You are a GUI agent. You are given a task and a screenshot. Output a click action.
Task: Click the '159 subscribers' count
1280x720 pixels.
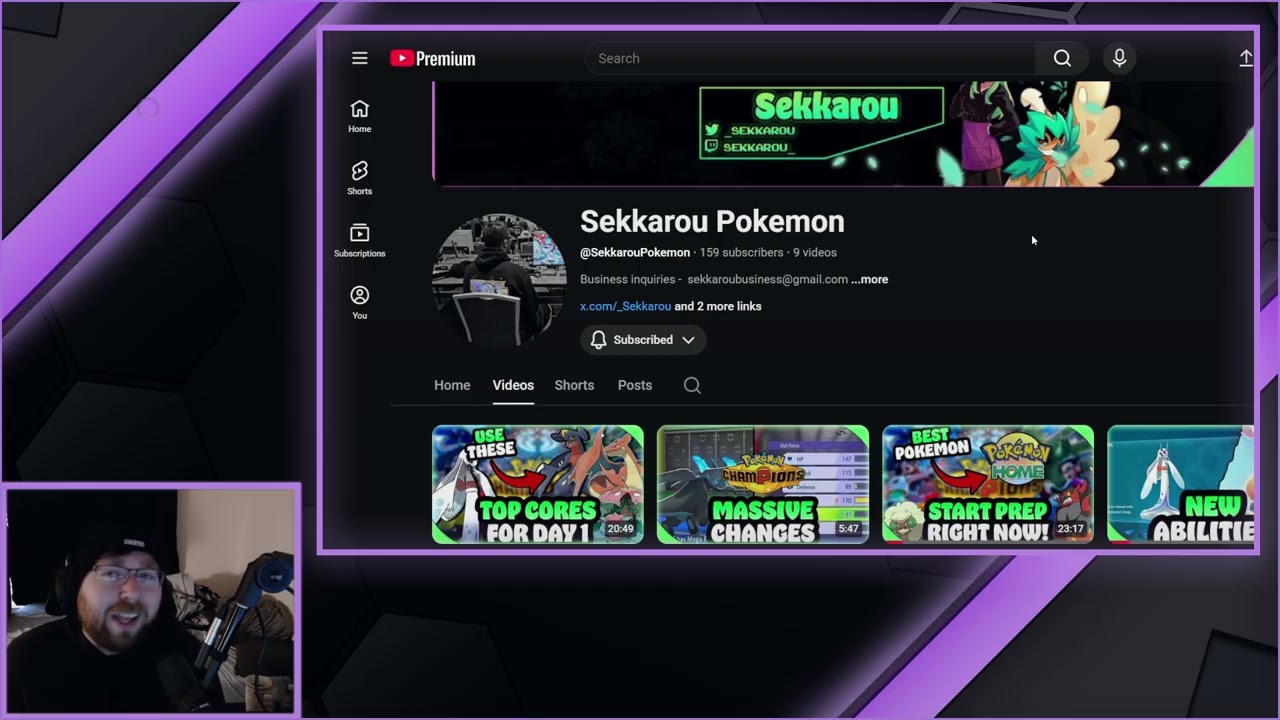click(x=741, y=252)
